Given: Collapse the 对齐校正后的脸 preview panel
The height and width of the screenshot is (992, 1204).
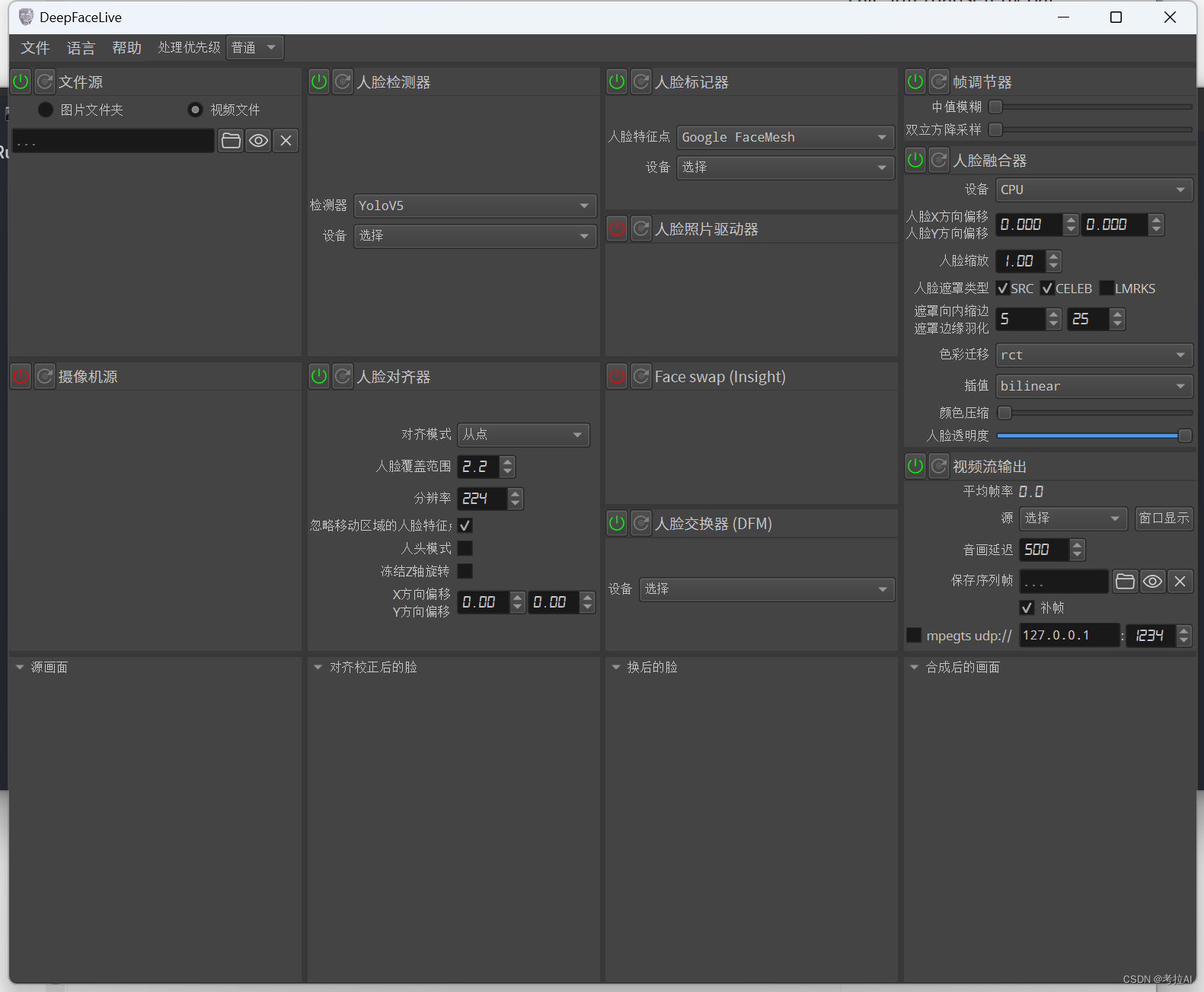Looking at the screenshot, I should click(318, 667).
